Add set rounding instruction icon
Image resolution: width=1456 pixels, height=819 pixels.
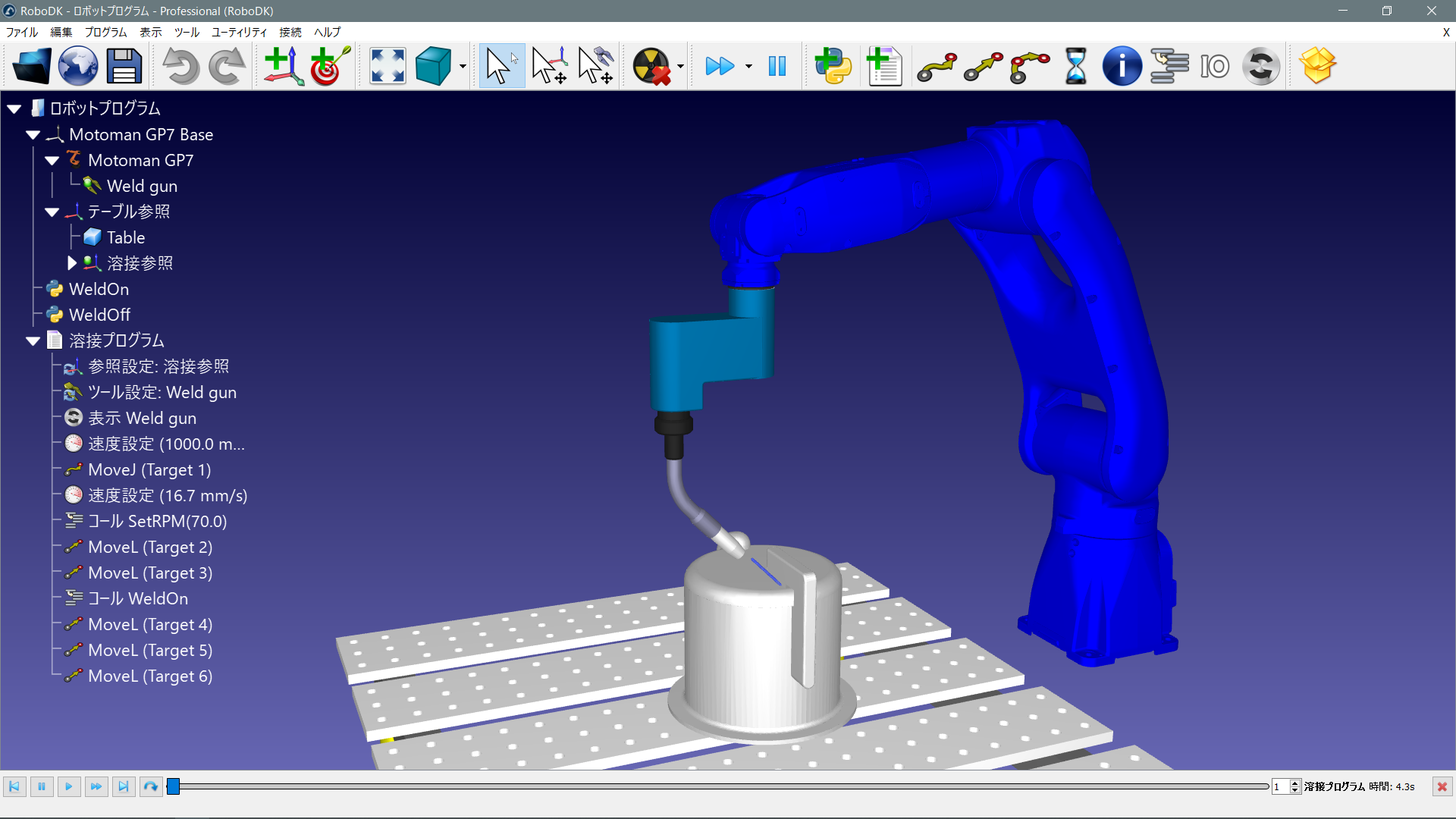click(1261, 66)
